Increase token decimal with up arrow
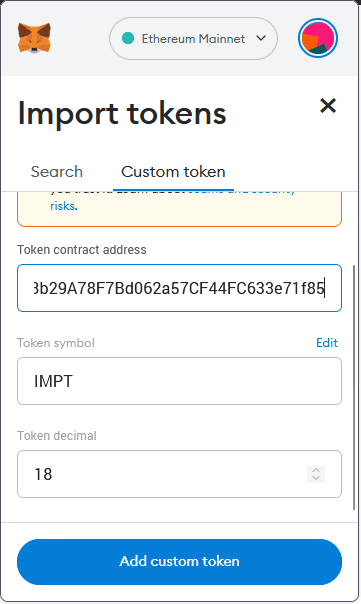 point(316,470)
